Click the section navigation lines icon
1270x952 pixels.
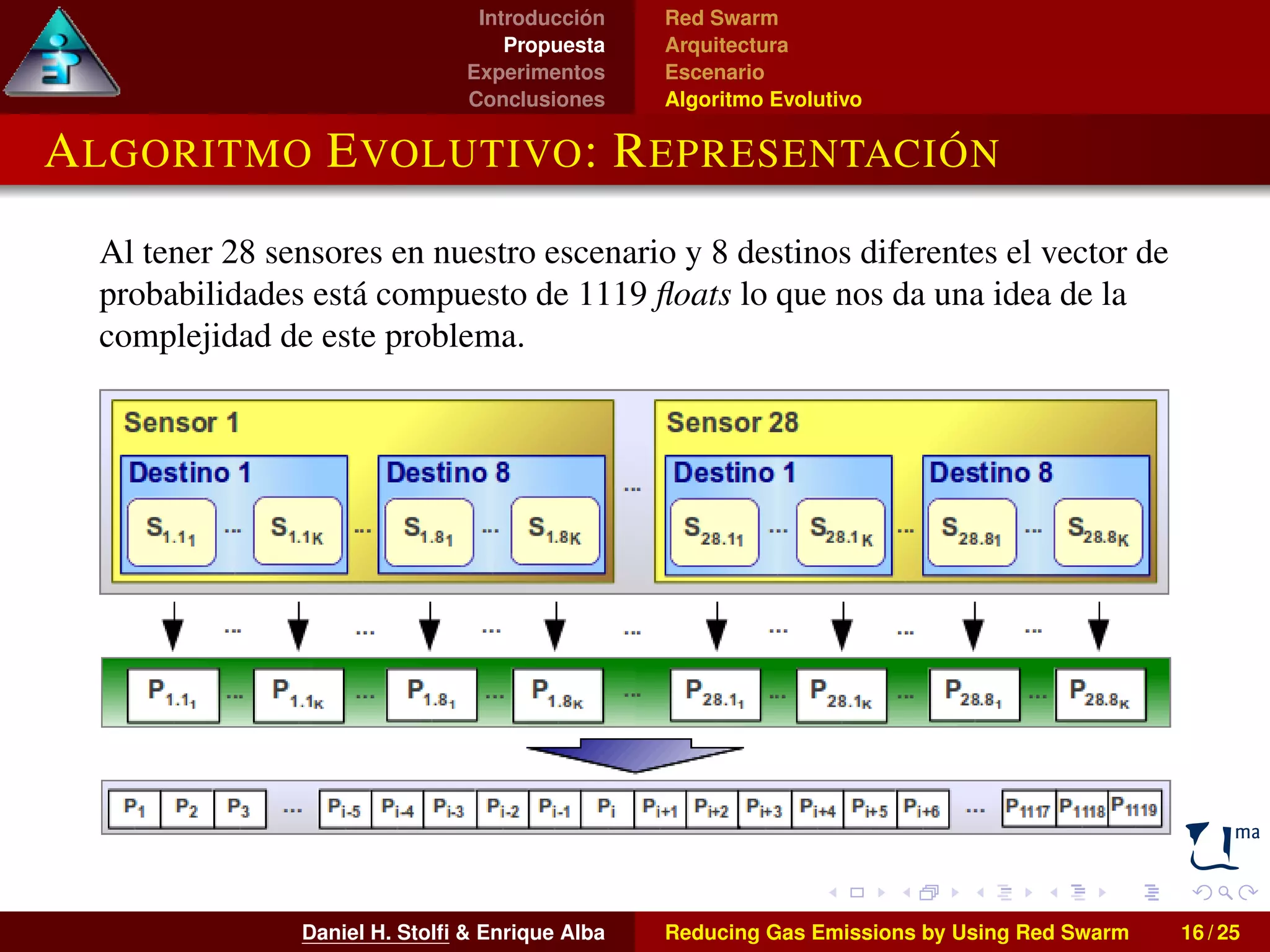(1078, 892)
